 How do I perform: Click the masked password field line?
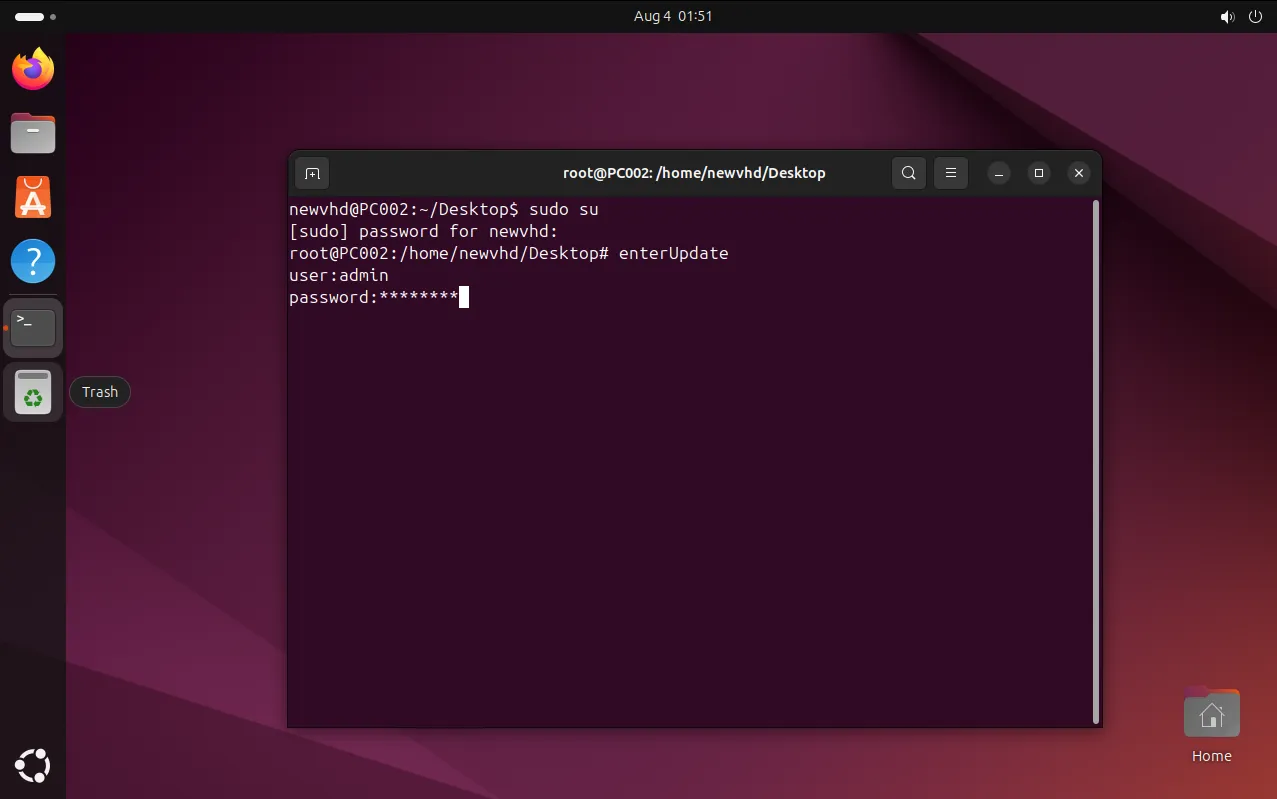click(x=379, y=298)
